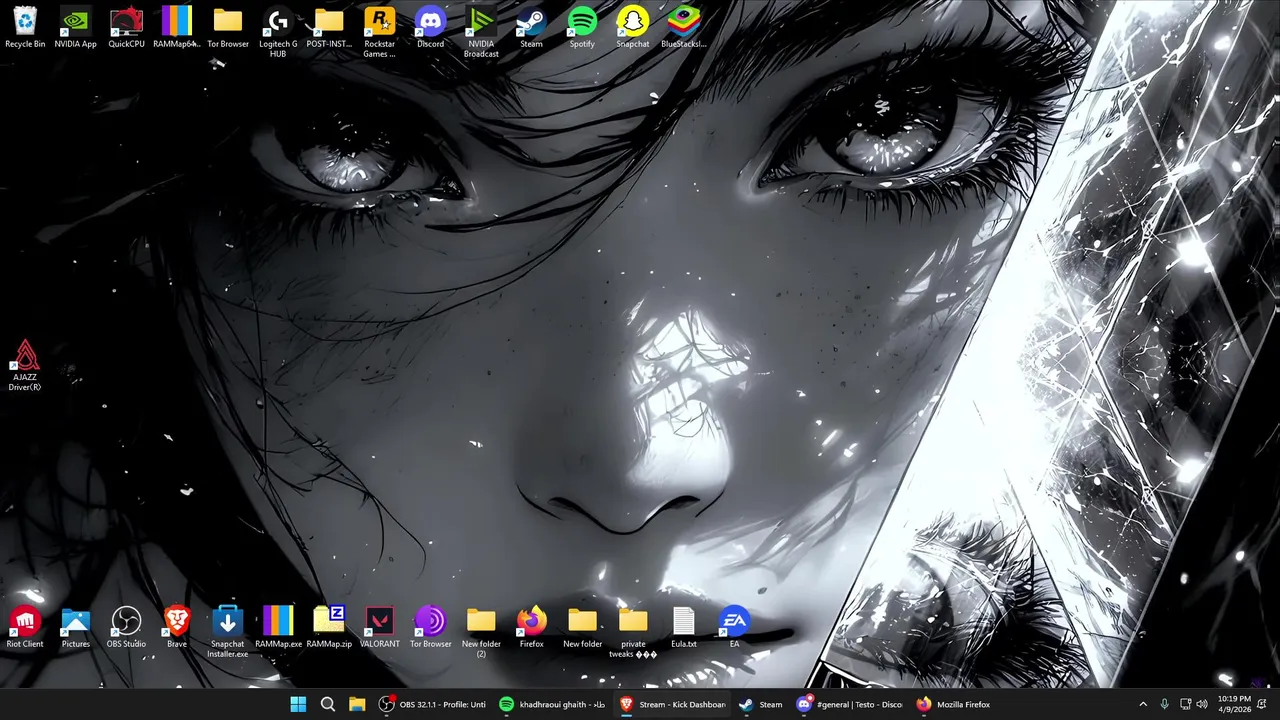Screen dimensions: 1280x720
Task: Select the Logitech G HUB desktop shortcut
Action: click(278, 32)
